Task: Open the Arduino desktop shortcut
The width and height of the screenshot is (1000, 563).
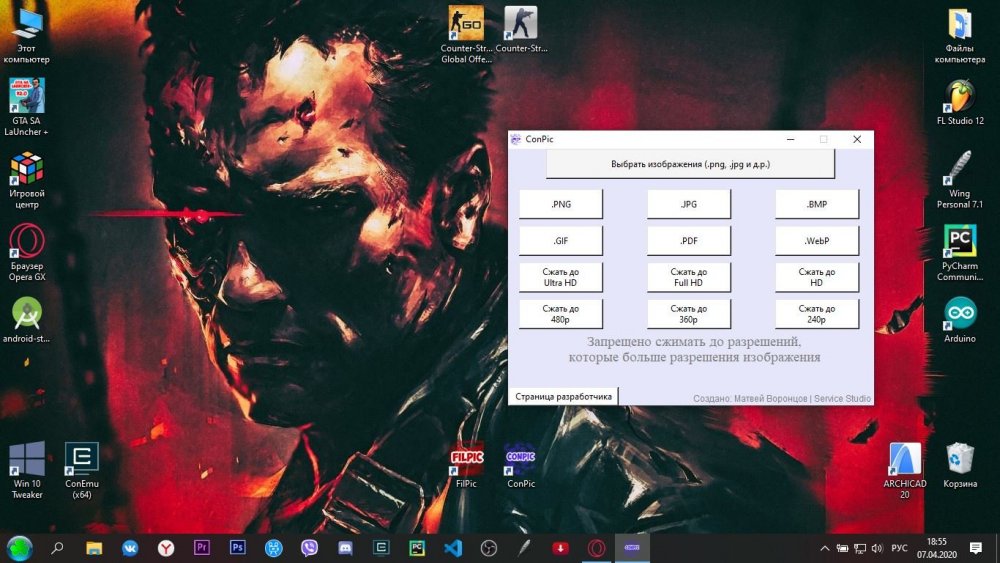Action: [959, 315]
